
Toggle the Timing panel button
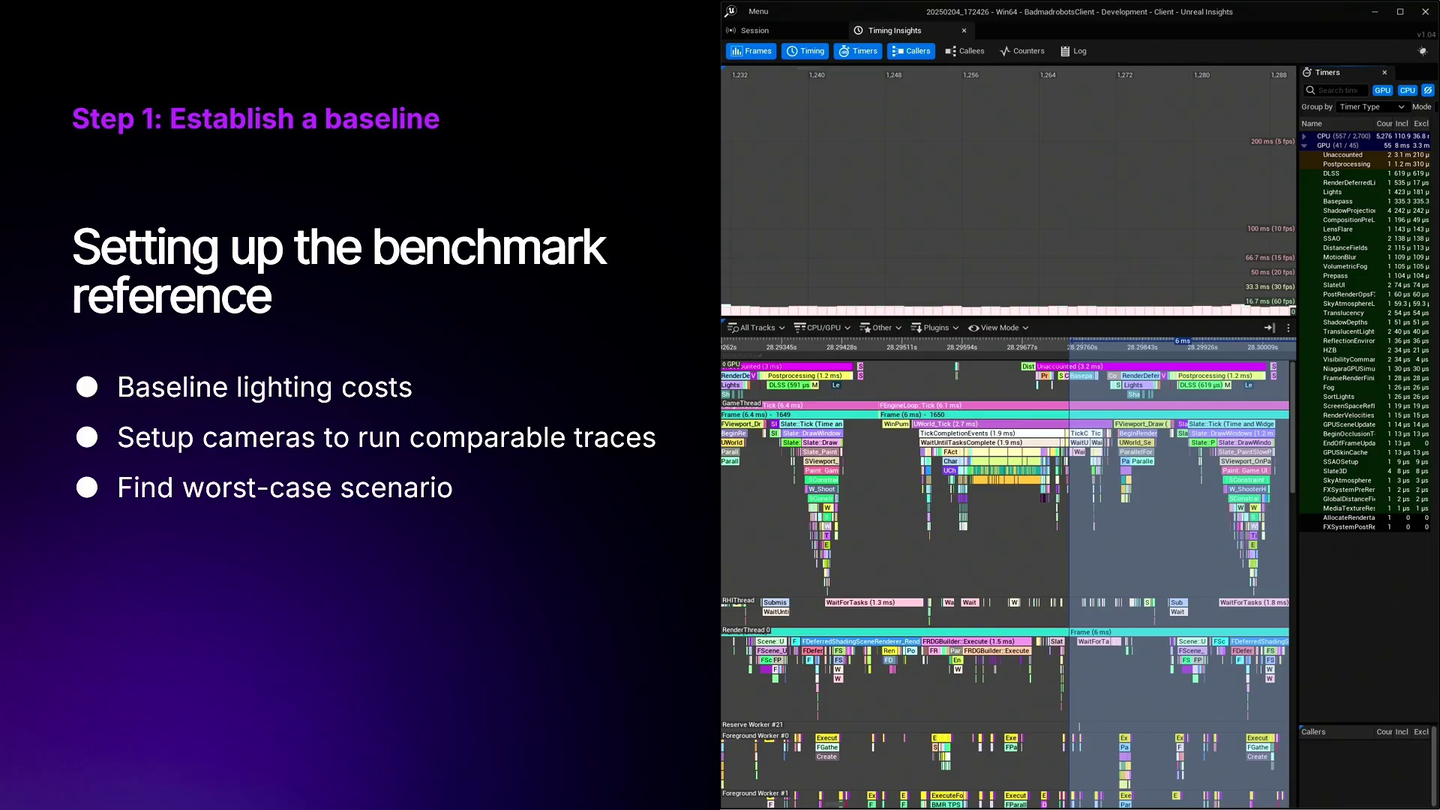[x=805, y=51]
